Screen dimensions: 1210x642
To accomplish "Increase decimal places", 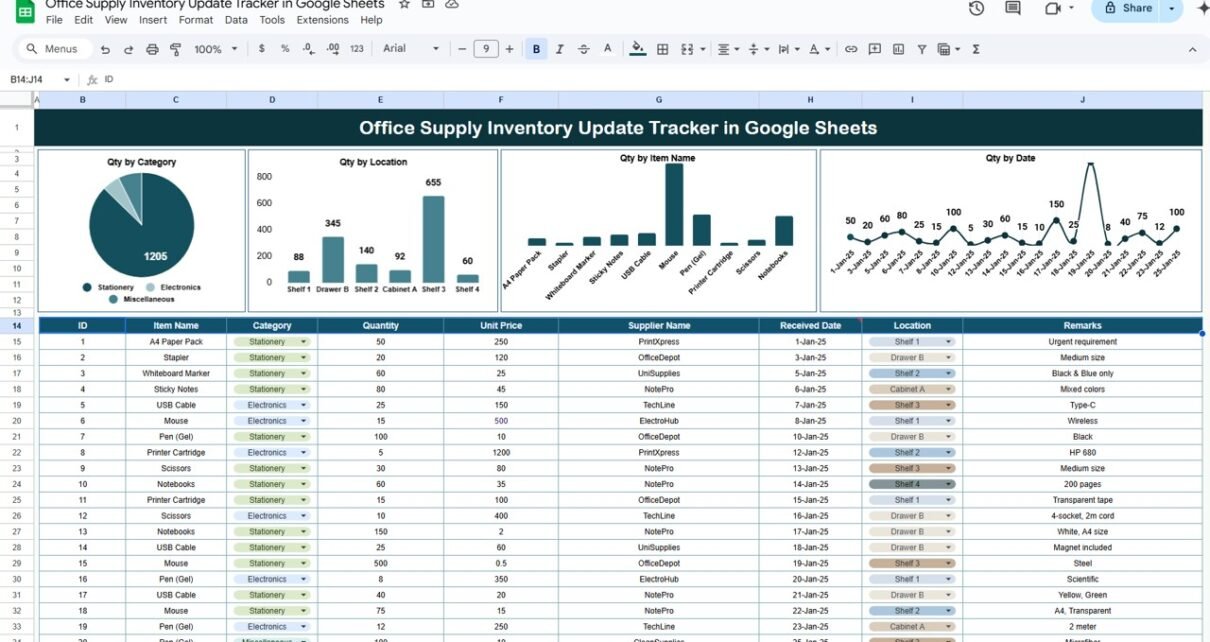I will point(332,49).
